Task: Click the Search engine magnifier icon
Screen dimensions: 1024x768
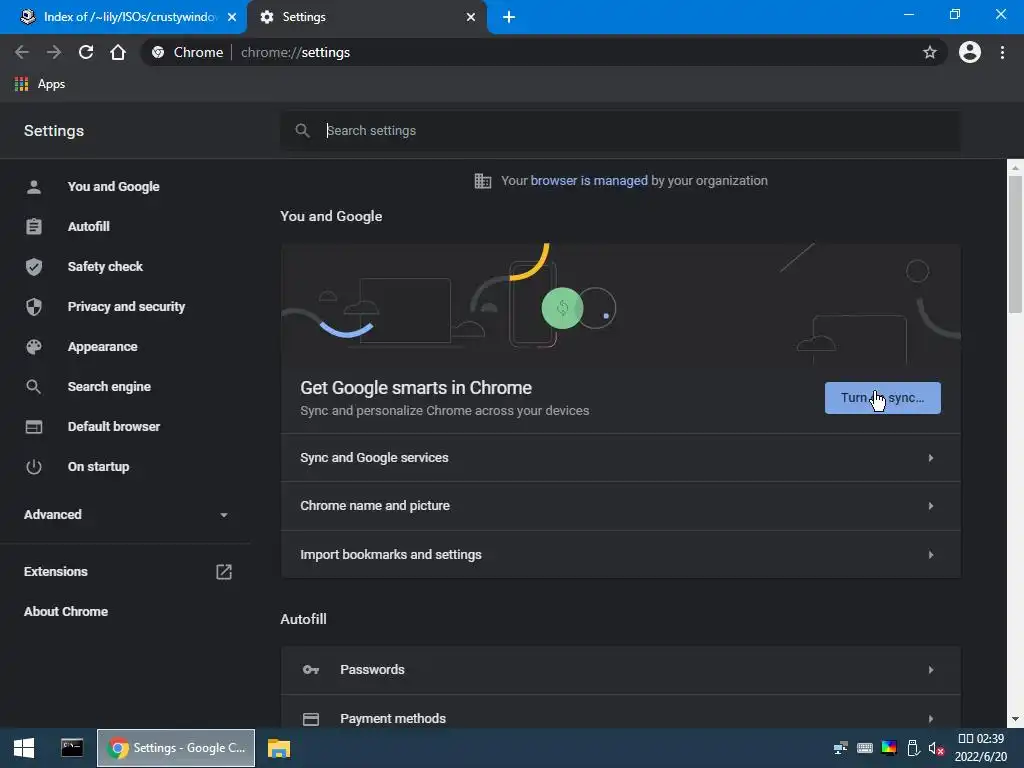Action: pyautogui.click(x=34, y=387)
